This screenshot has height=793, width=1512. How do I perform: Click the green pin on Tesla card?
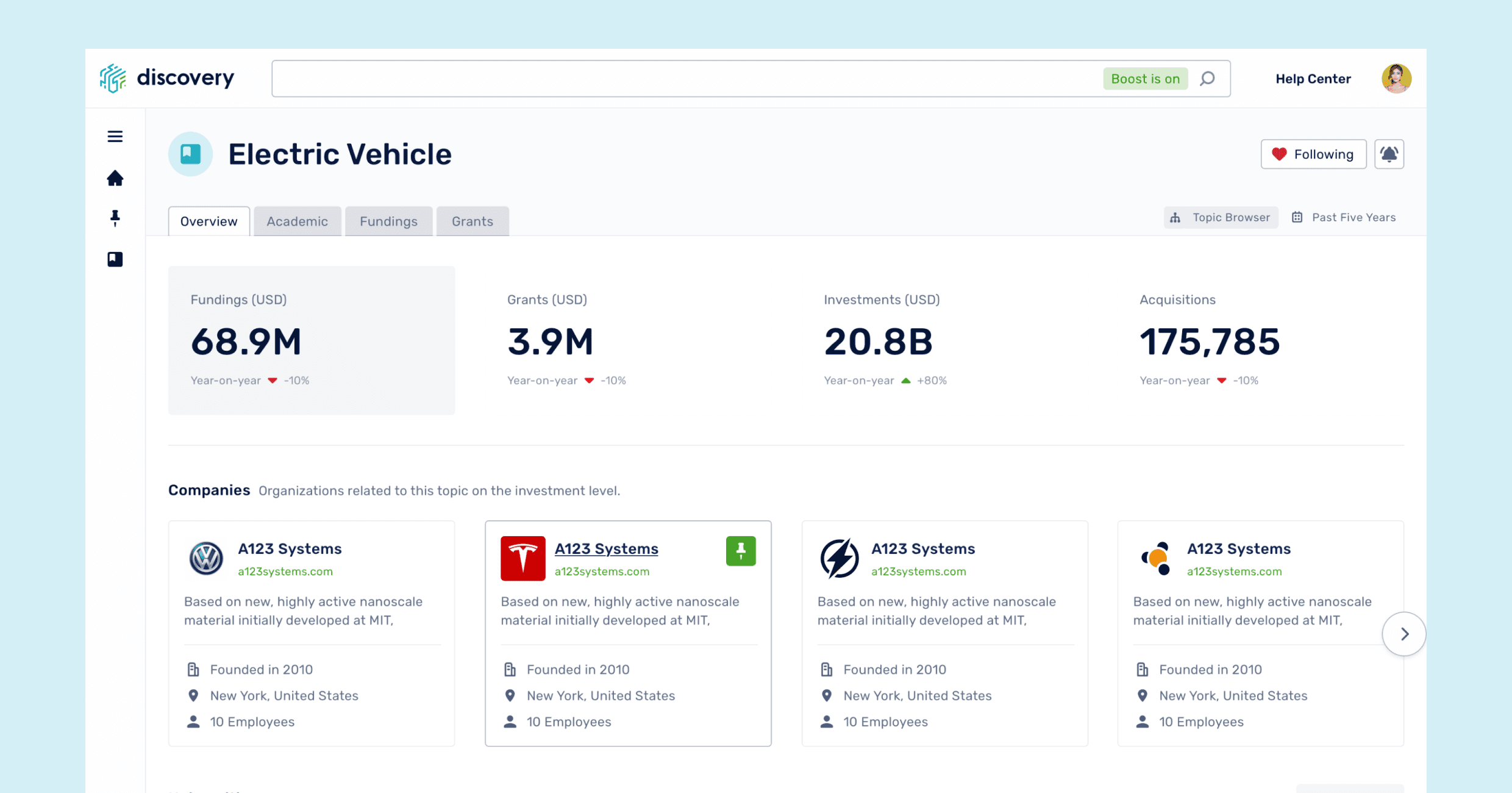[x=740, y=551]
